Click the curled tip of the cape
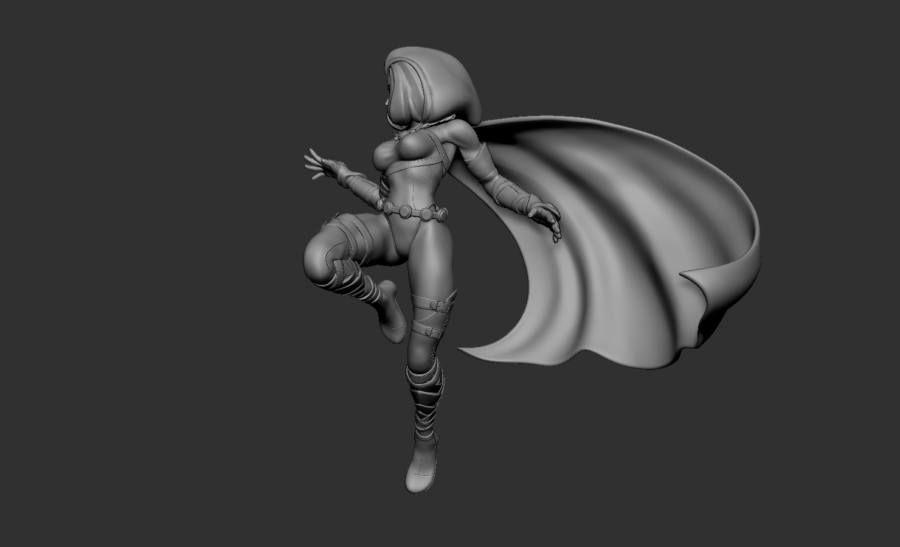The image size is (900, 547). pos(698,280)
